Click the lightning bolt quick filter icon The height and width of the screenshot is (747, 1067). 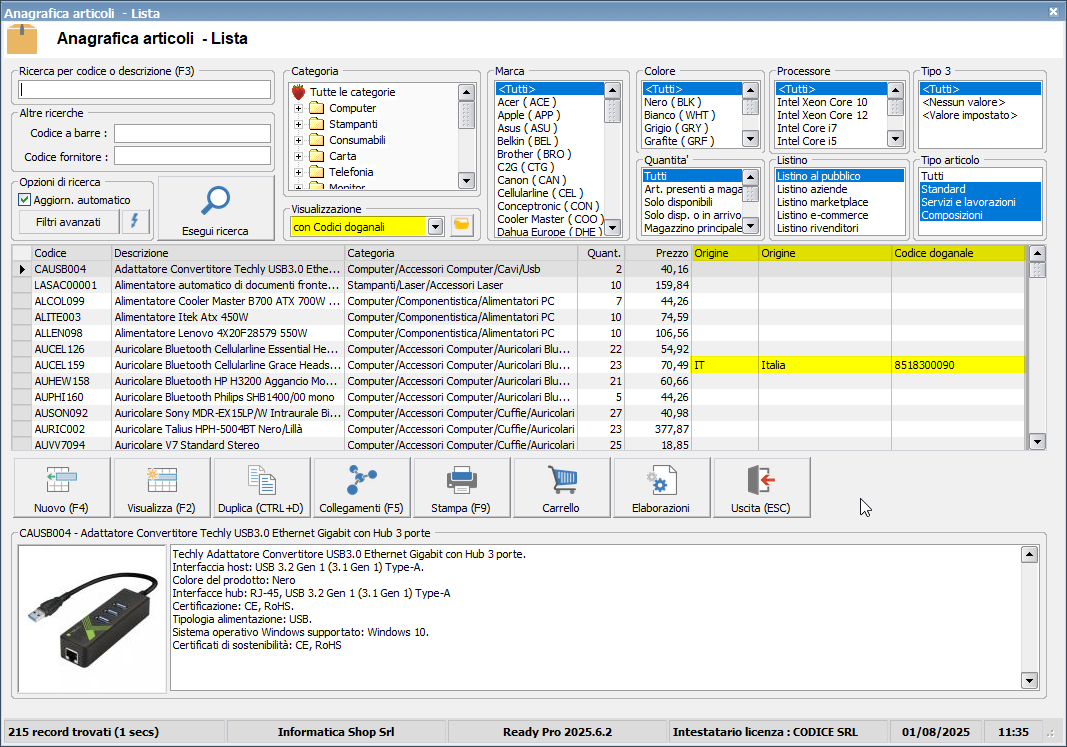(136, 221)
